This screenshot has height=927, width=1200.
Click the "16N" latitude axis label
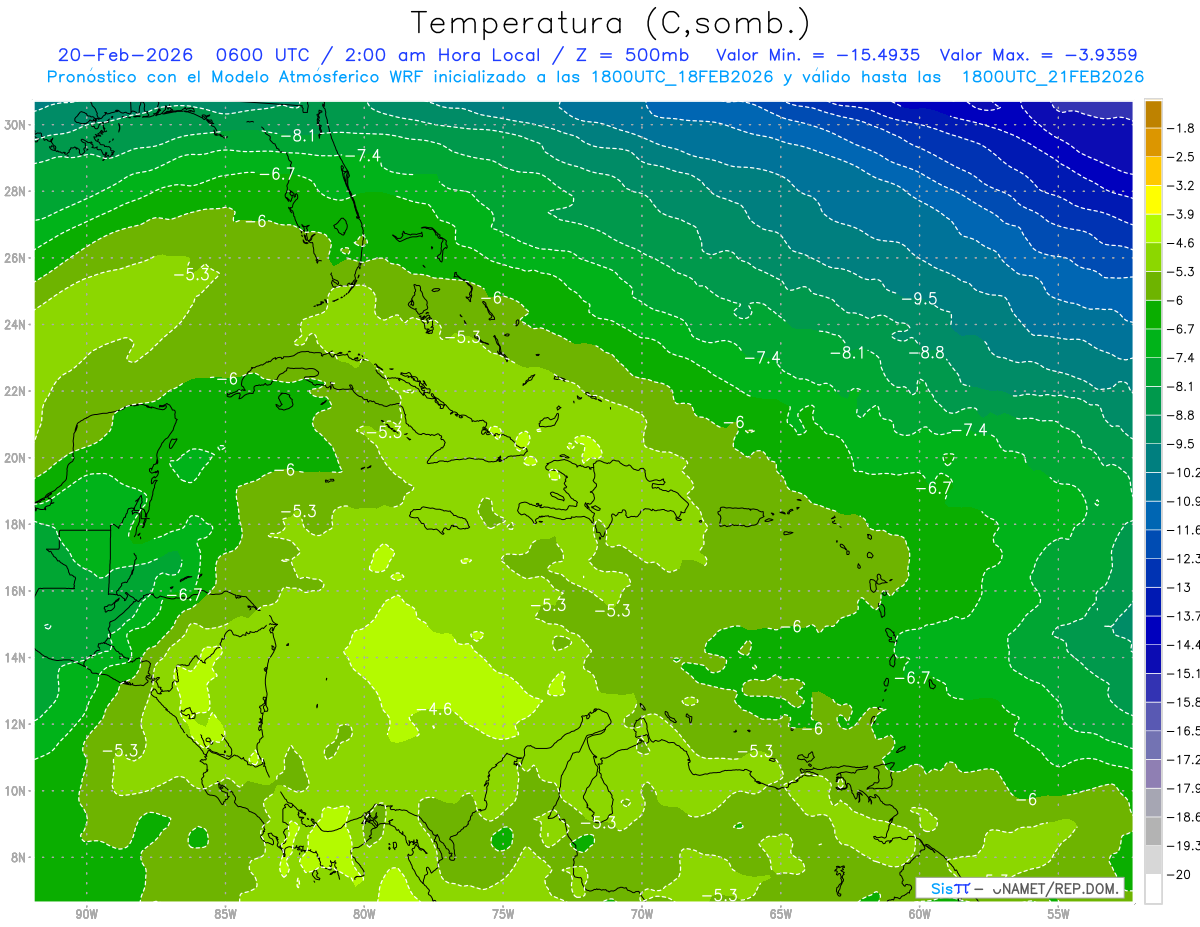point(17,591)
